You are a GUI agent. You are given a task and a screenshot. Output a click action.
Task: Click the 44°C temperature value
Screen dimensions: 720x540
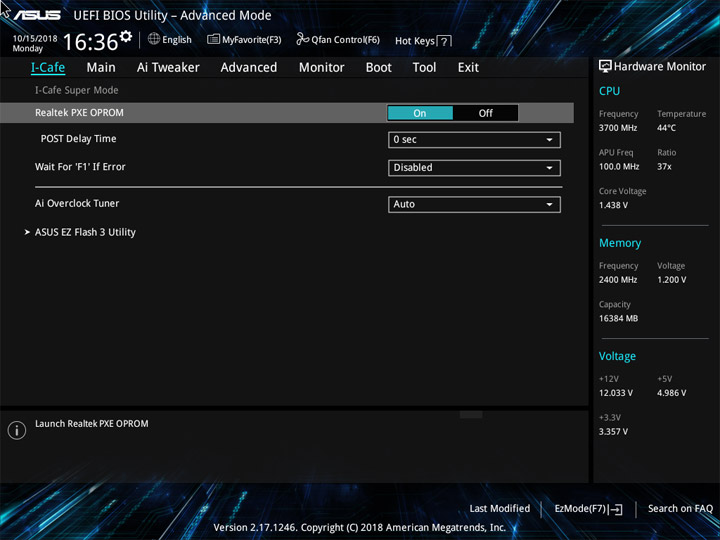coord(666,128)
